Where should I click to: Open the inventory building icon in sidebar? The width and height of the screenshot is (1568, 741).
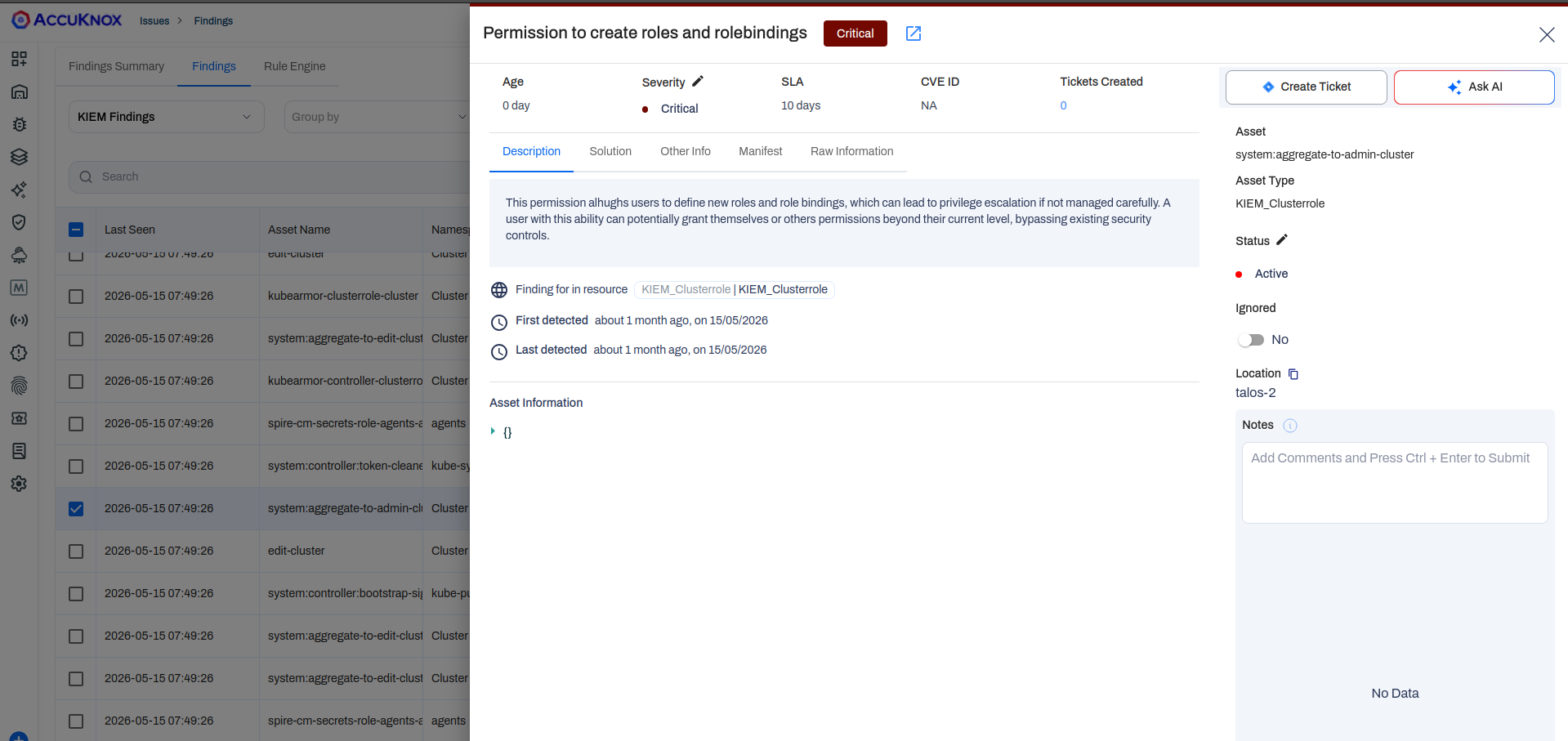coord(19,92)
